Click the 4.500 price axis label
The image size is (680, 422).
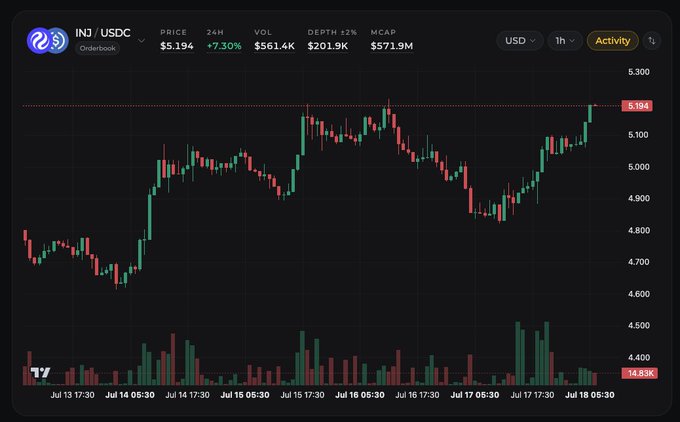(638, 326)
